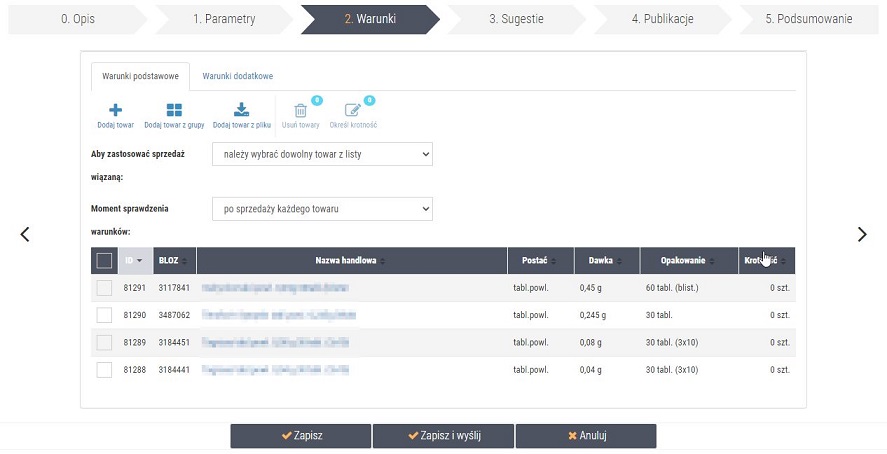Image resolution: width=887 pixels, height=454 pixels.
Task: Go to next step with right arrow
Action: (862, 234)
